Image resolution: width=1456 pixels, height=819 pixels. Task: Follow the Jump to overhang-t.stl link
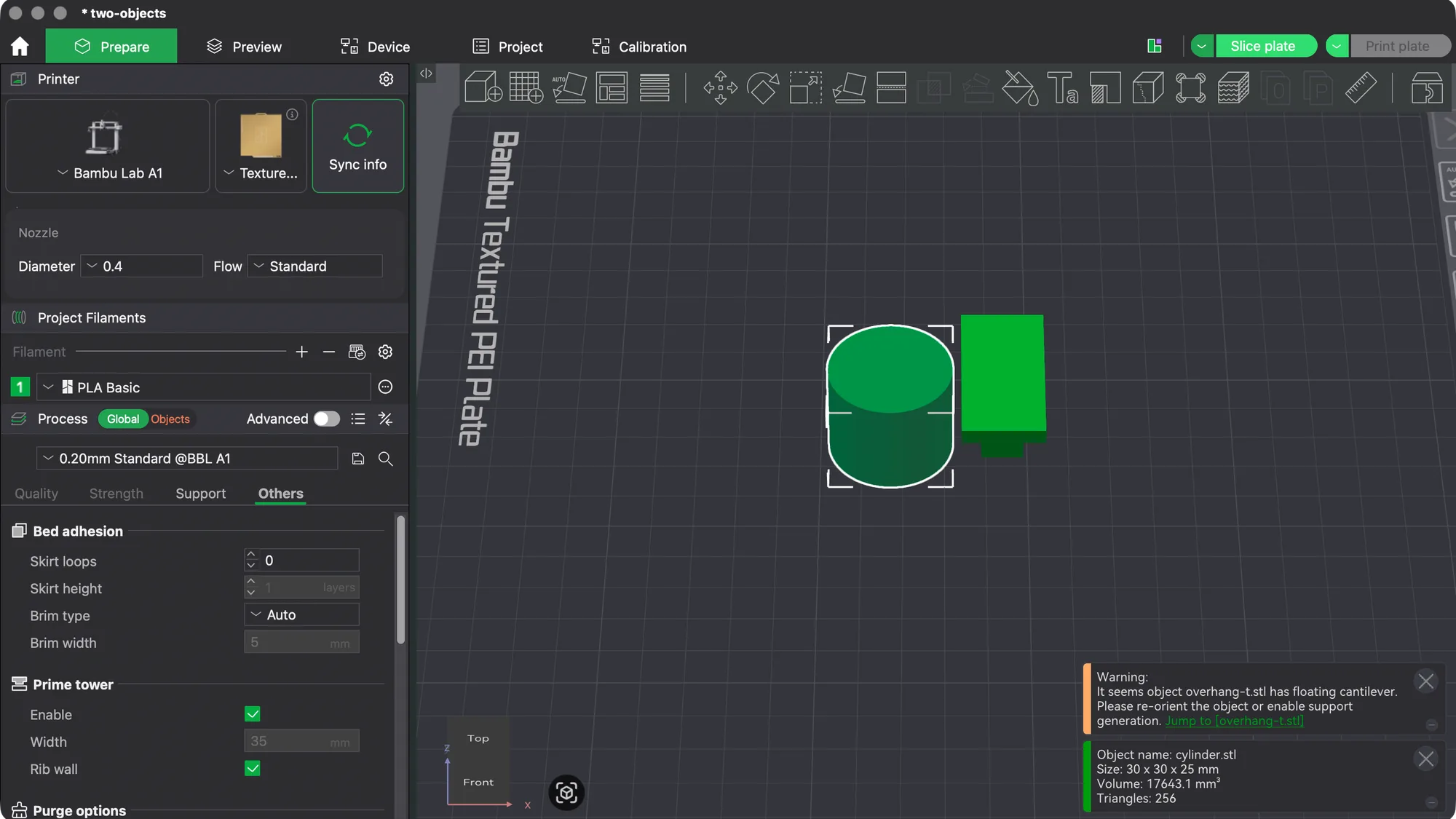(x=1235, y=721)
